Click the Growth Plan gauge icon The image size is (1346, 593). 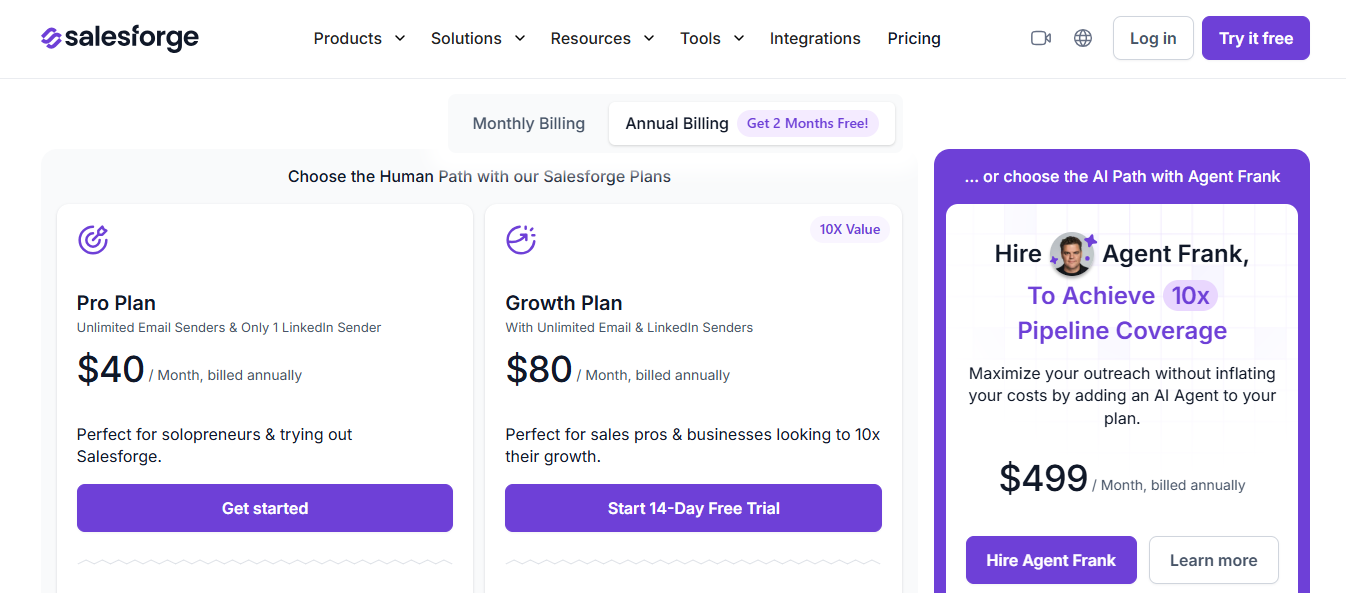coord(521,239)
